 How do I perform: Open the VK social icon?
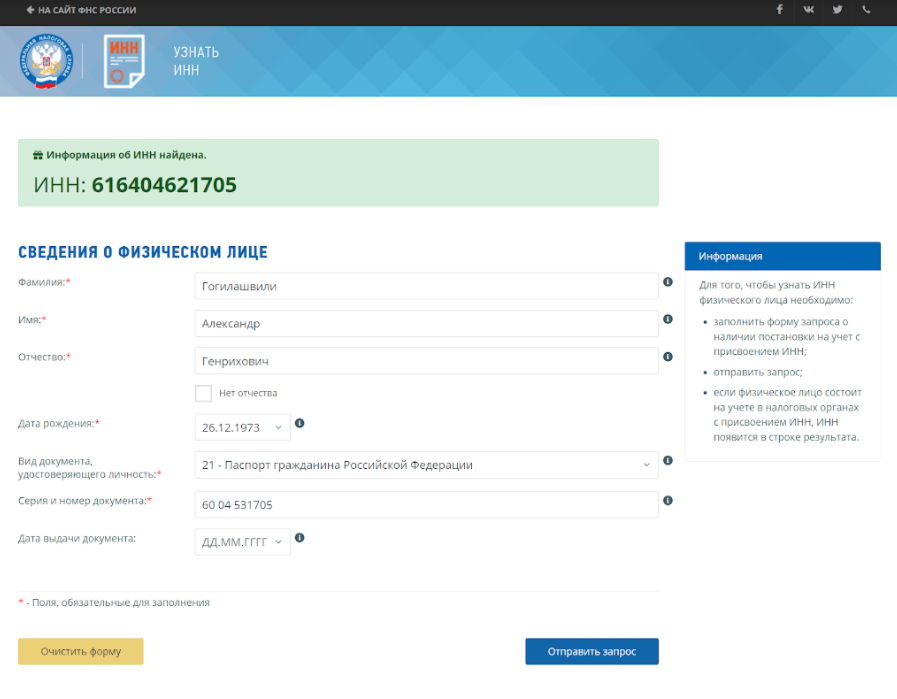coord(808,10)
